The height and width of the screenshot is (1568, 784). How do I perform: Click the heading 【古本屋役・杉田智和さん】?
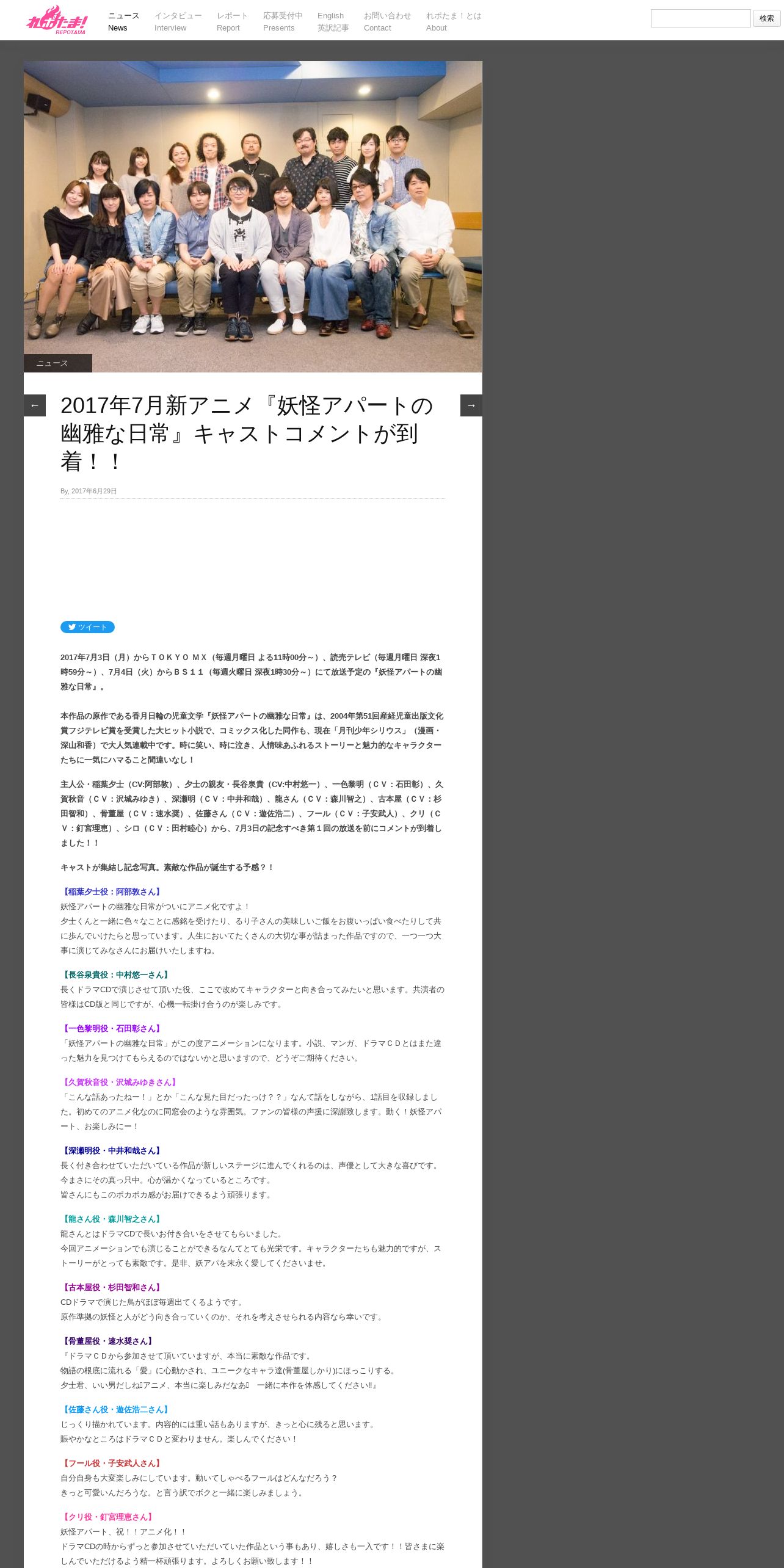click(x=112, y=1288)
